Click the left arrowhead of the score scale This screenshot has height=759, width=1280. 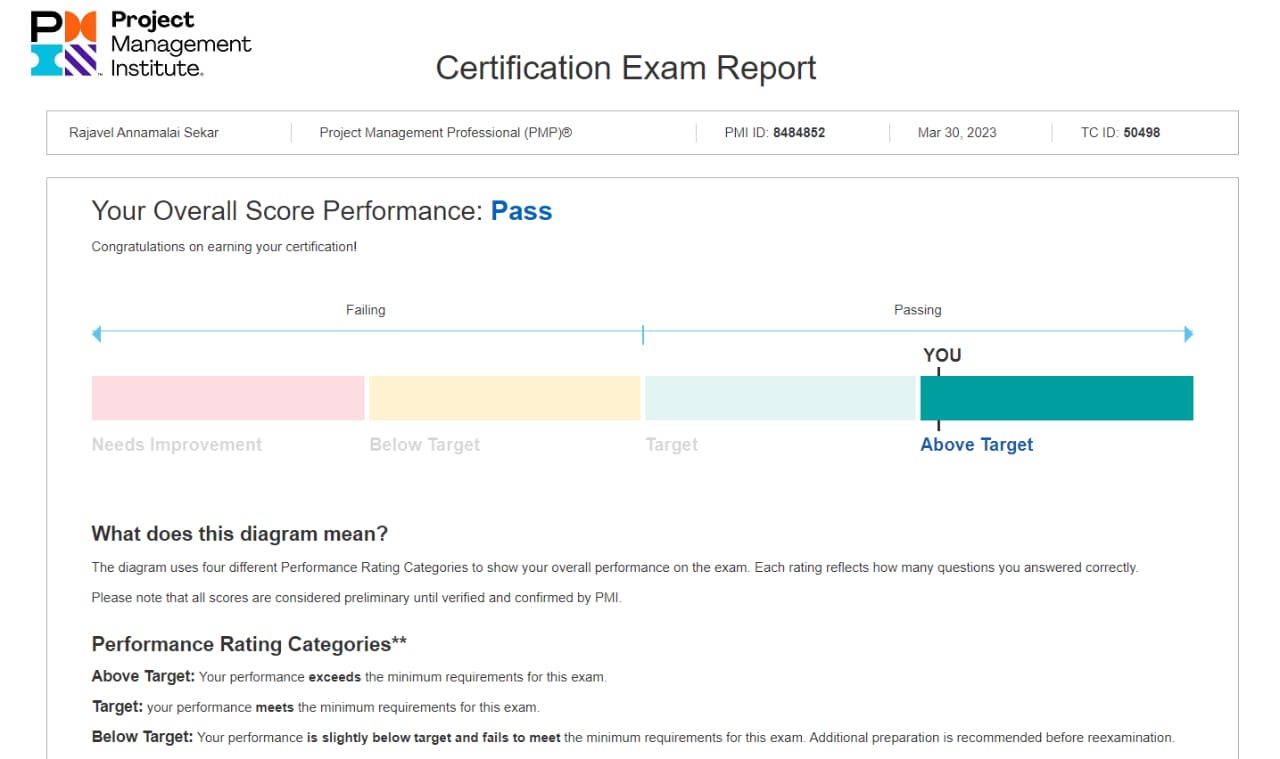pyautogui.click(x=96, y=334)
